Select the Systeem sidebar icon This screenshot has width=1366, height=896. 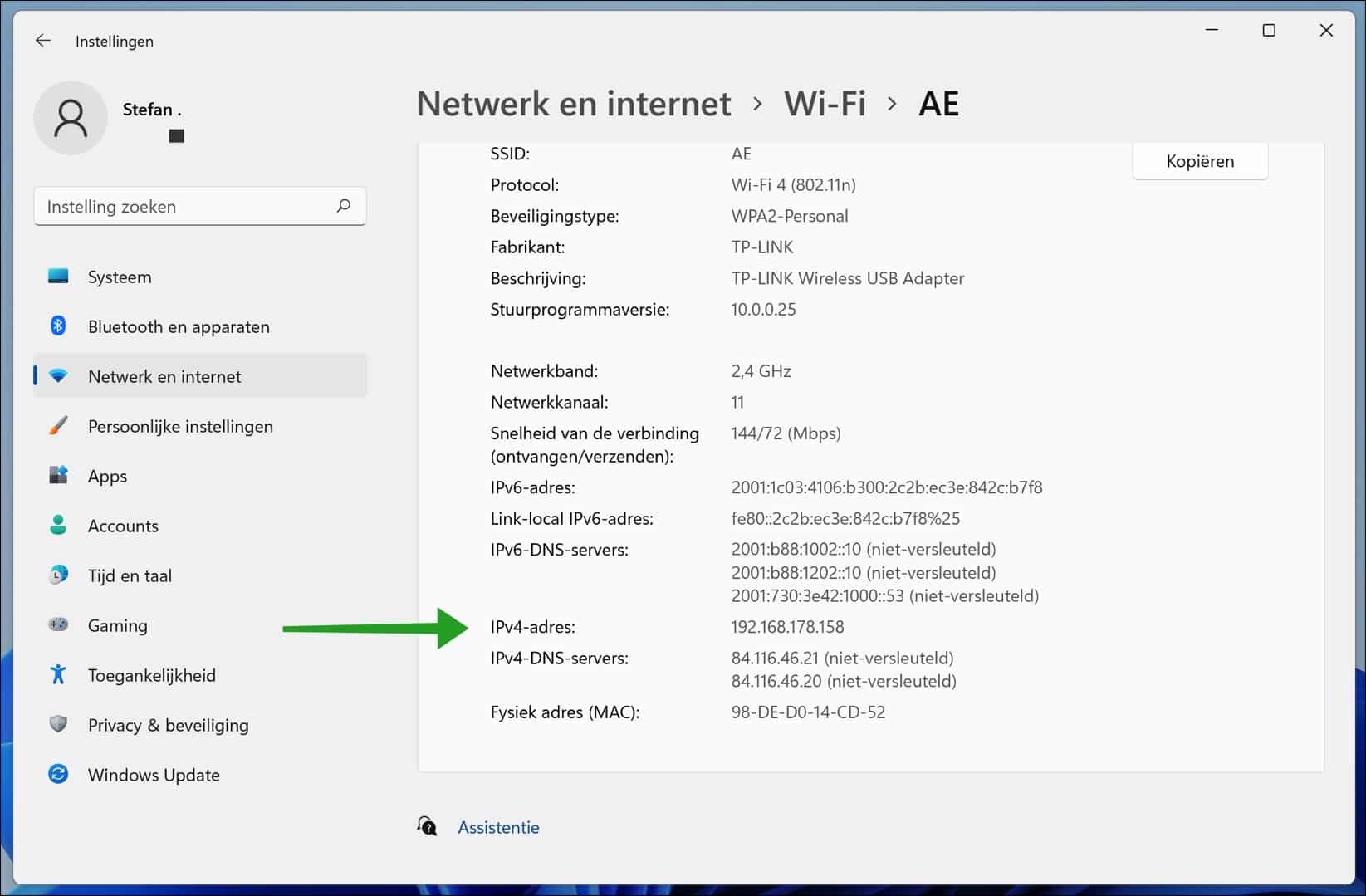[58, 277]
